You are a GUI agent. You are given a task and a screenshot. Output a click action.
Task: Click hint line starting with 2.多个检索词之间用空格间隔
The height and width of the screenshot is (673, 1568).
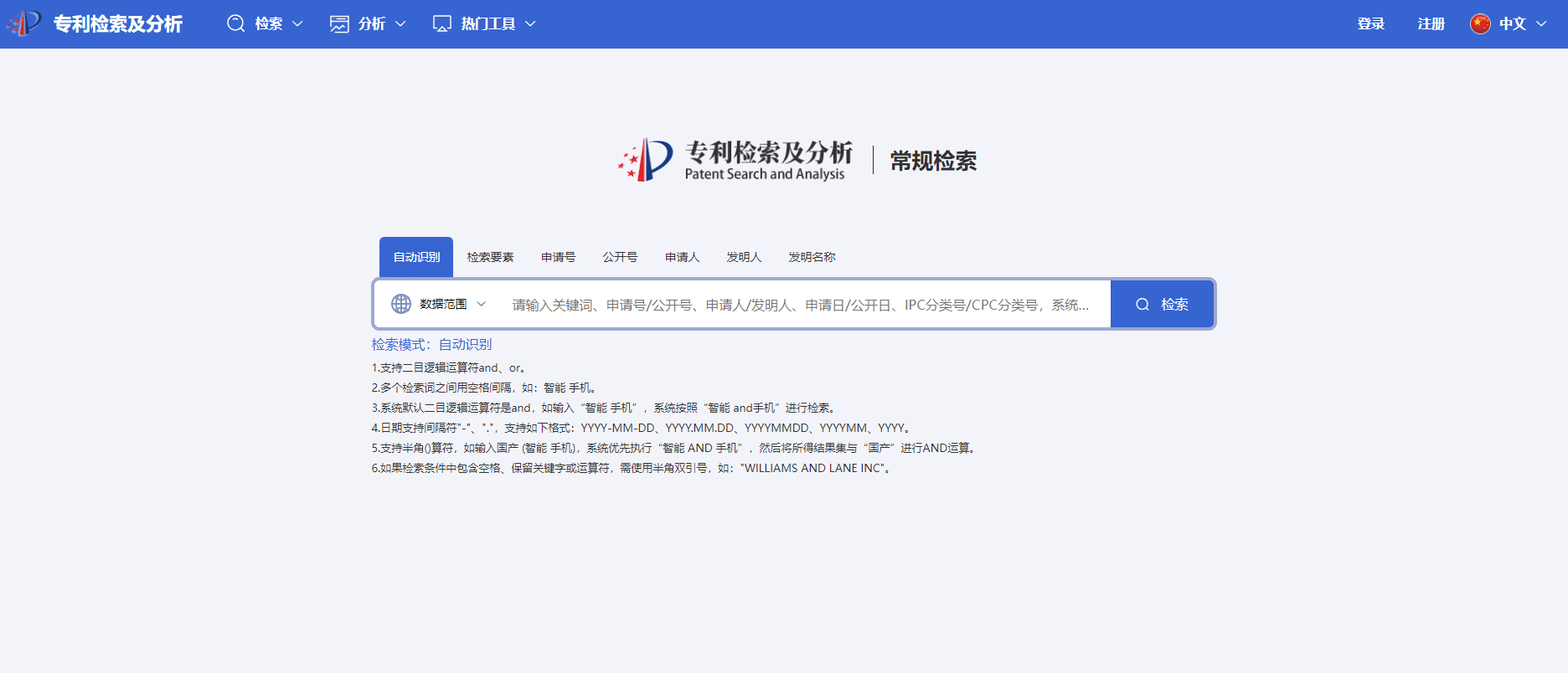(484, 388)
